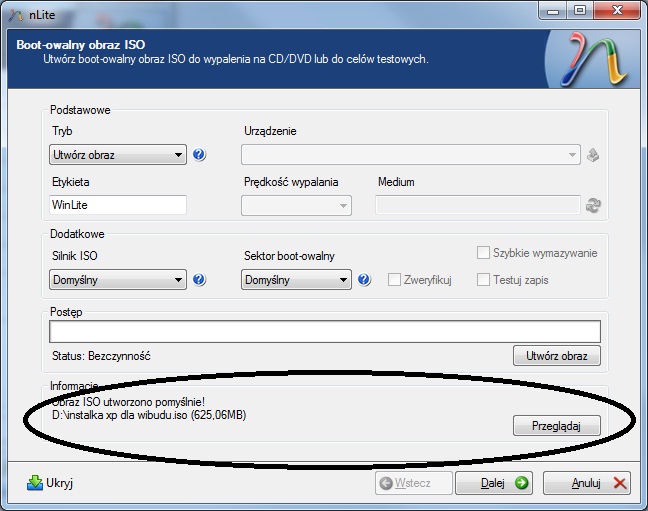Click the Dalej next button
The width and height of the screenshot is (648, 511).
494,483
